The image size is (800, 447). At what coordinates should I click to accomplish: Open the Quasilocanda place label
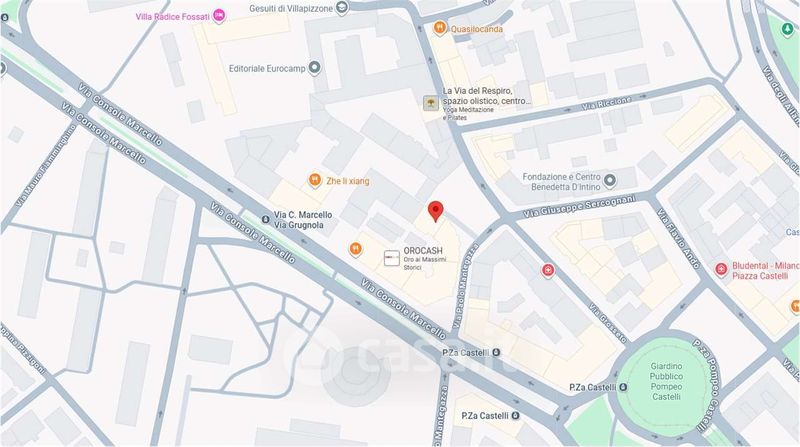(477, 29)
